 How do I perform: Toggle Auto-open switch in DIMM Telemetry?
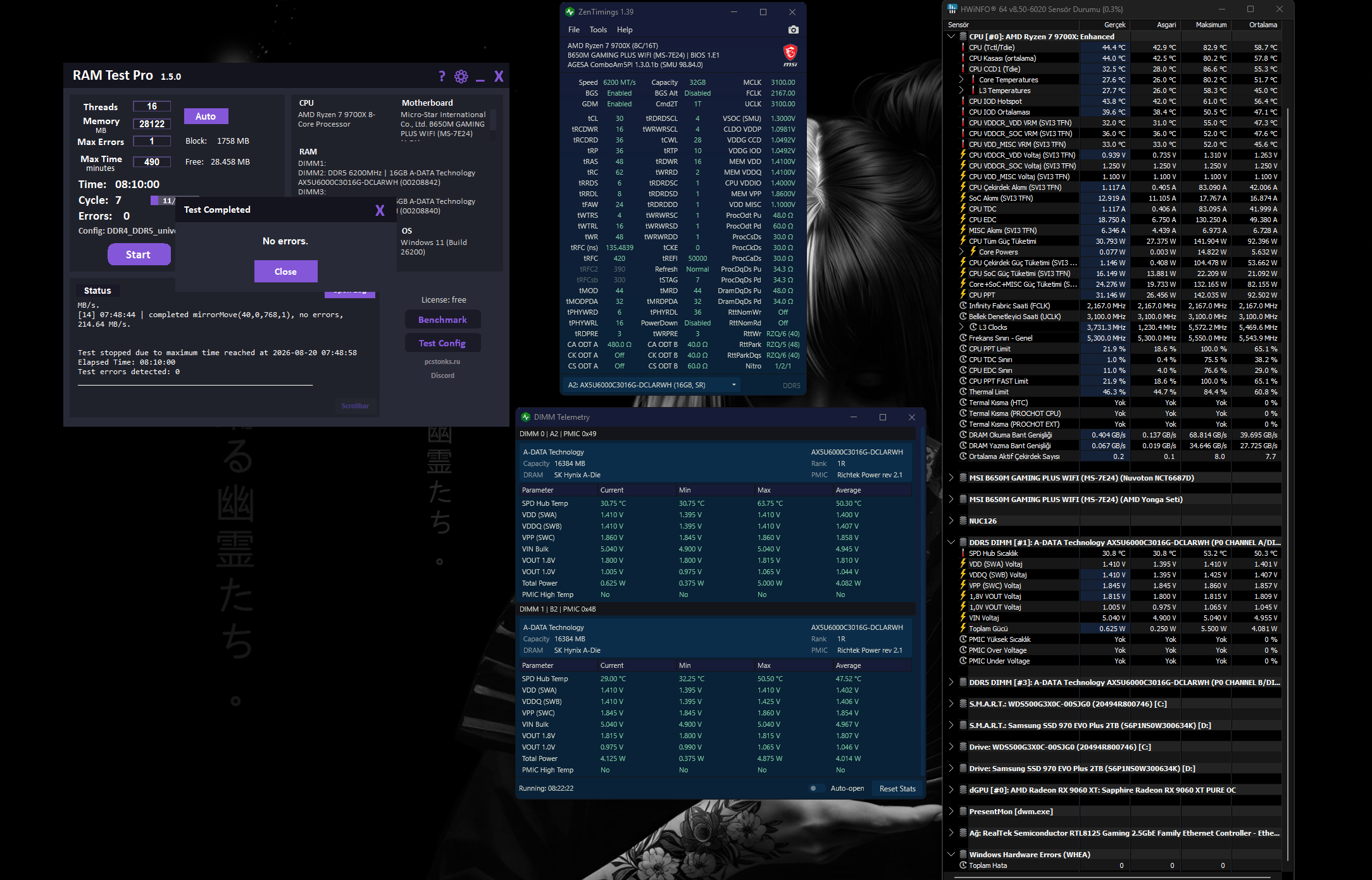click(x=816, y=789)
